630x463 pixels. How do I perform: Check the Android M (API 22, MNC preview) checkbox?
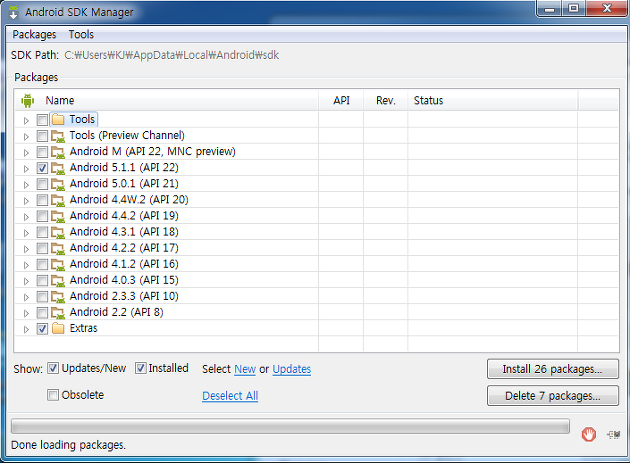point(42,152)
